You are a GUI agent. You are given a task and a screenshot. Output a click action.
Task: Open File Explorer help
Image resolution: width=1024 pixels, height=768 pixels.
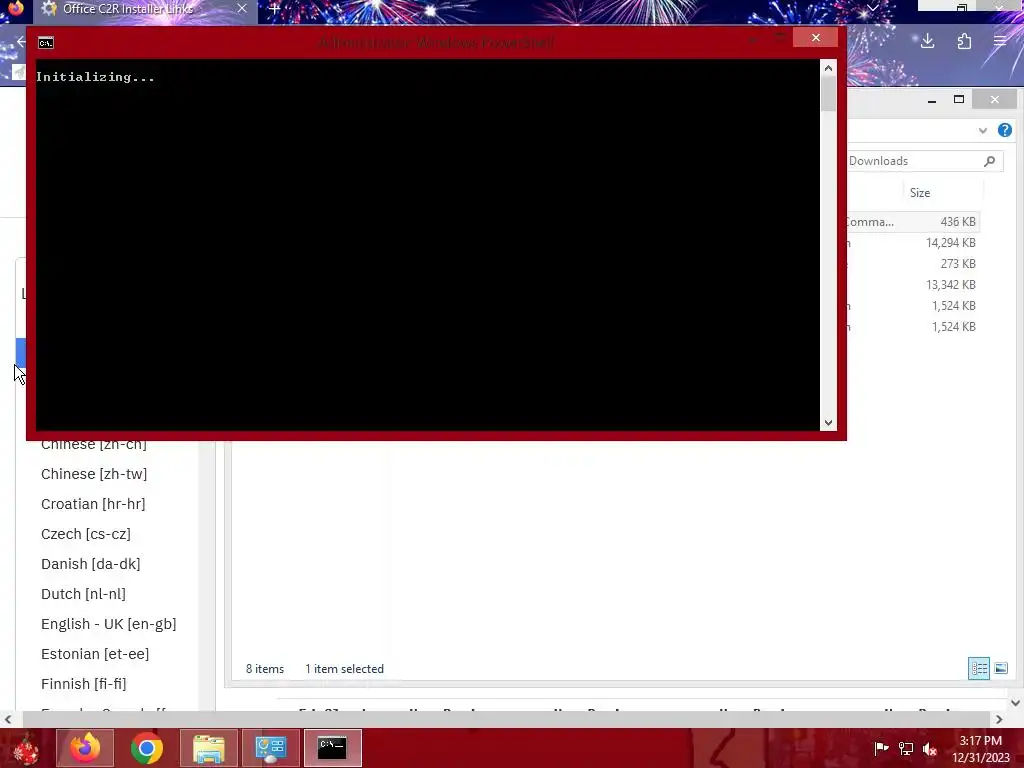click(1004, 130)
